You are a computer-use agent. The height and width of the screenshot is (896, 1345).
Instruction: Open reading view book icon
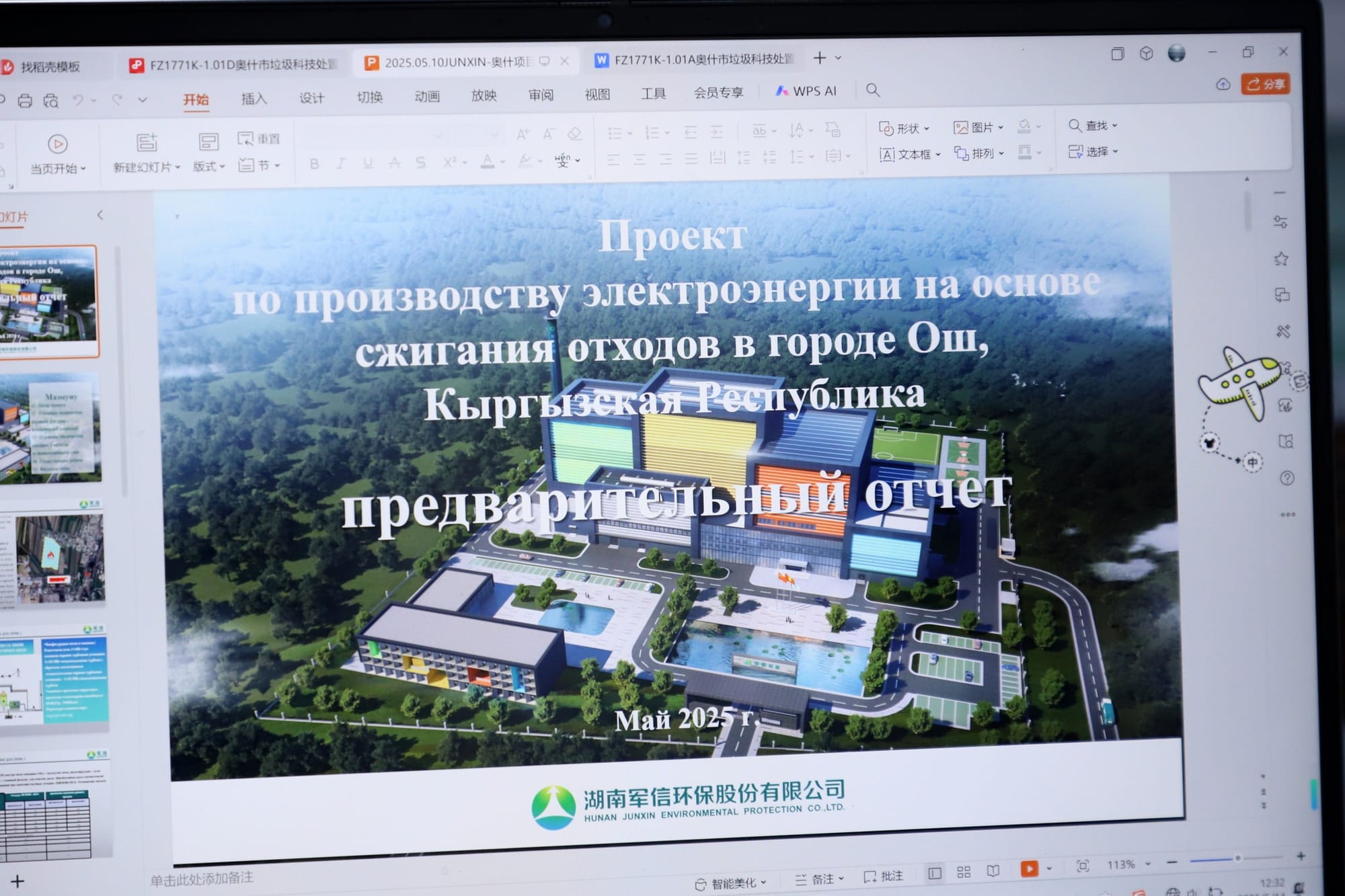993,871
